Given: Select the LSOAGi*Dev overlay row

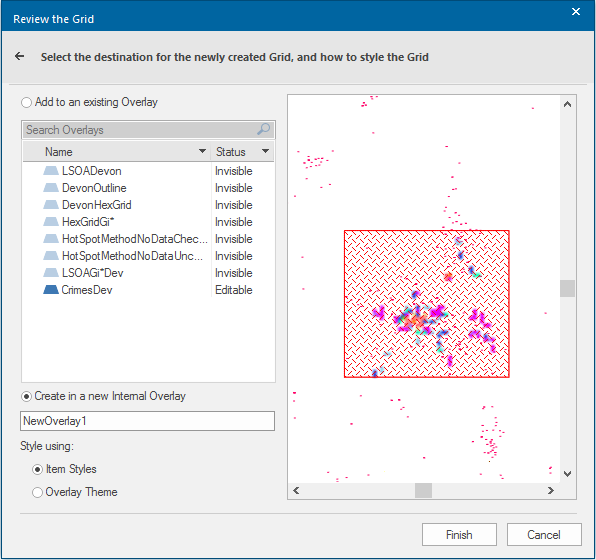Looking at the screenshot, I should tap(148, 273).
